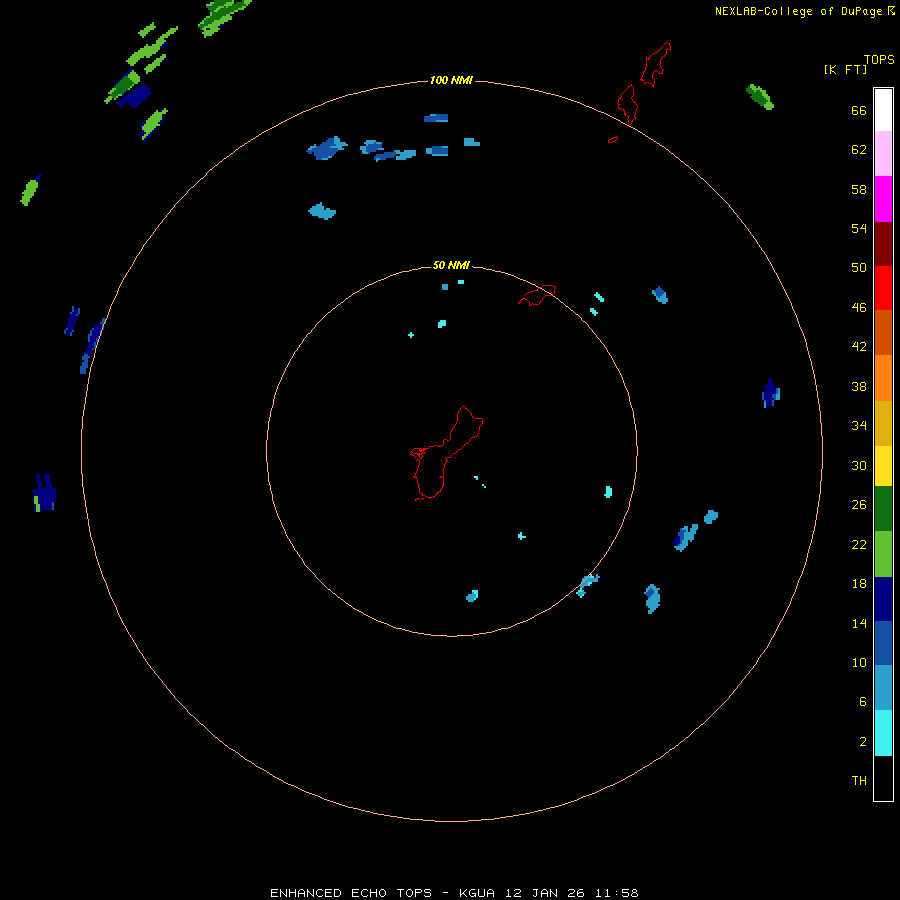This screenshot has height=900, width=900.
Task: Click the magenta legend swatch
Action: pos(883,199)
